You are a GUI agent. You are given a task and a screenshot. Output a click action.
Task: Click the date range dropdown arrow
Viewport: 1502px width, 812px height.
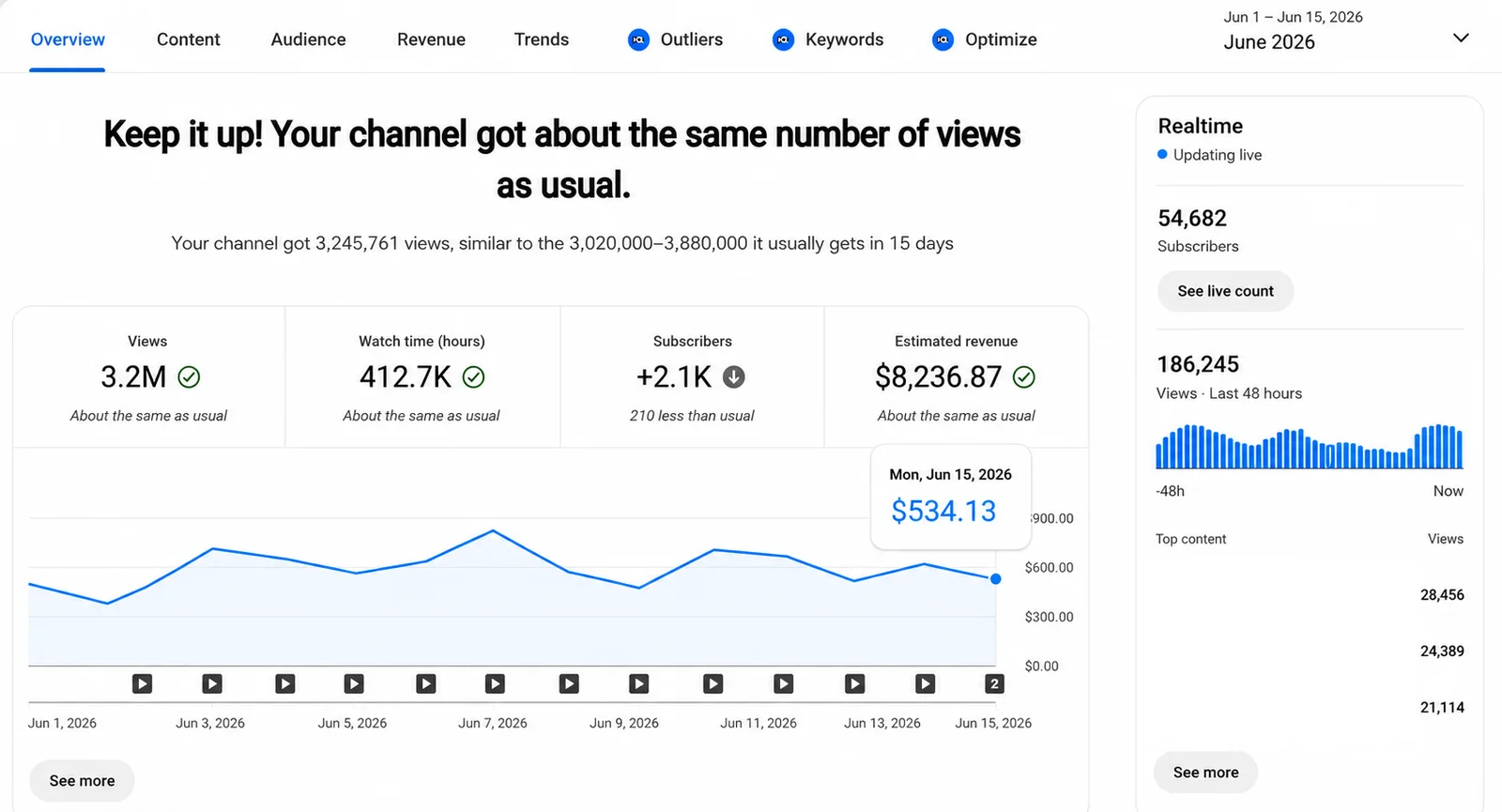(1461, 38)
